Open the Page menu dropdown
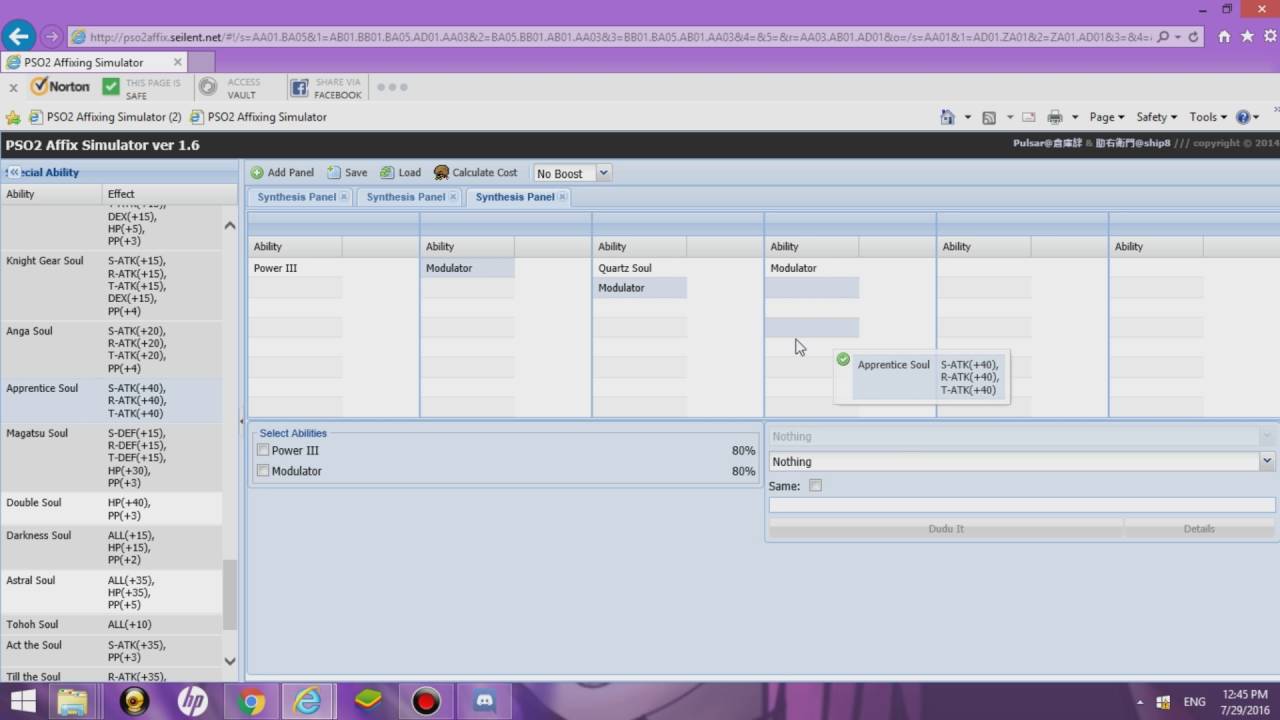The width and height of the screenshot is (1280, 720). pyautogui.click(x=1107, y=117)
